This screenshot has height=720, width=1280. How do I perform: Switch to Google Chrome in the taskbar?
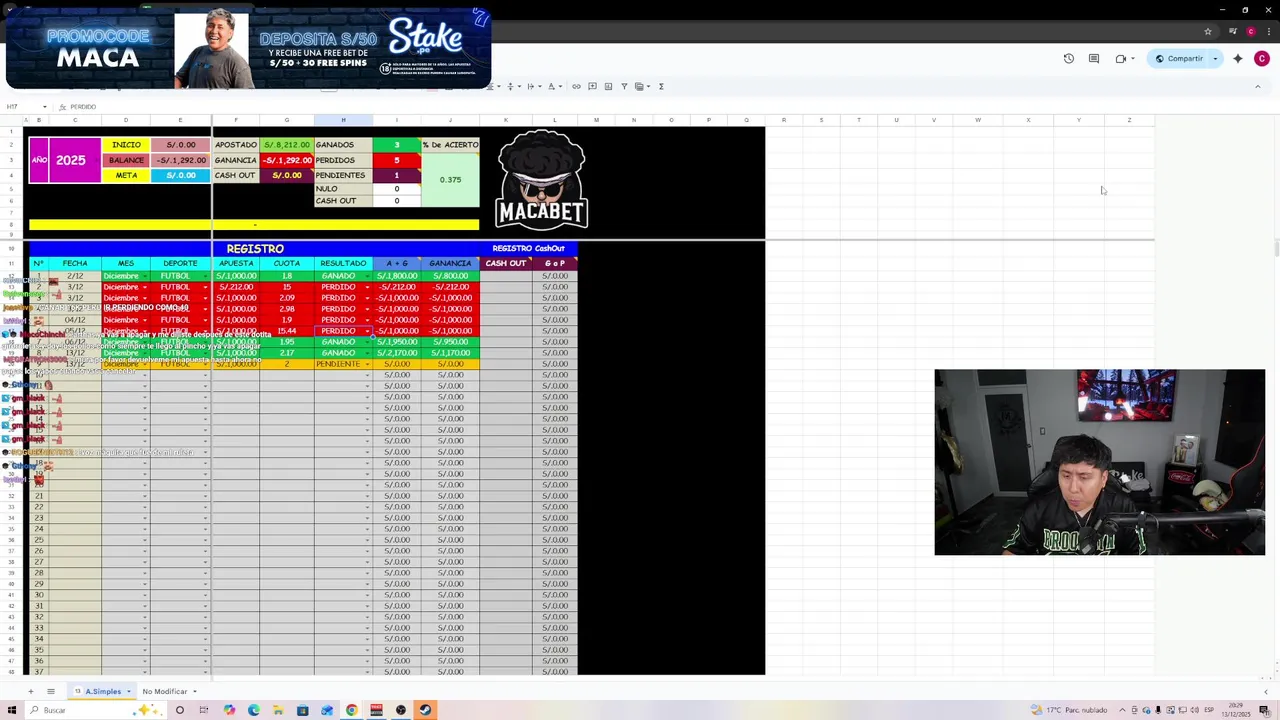pyautogui.click(x=352, y=710)
